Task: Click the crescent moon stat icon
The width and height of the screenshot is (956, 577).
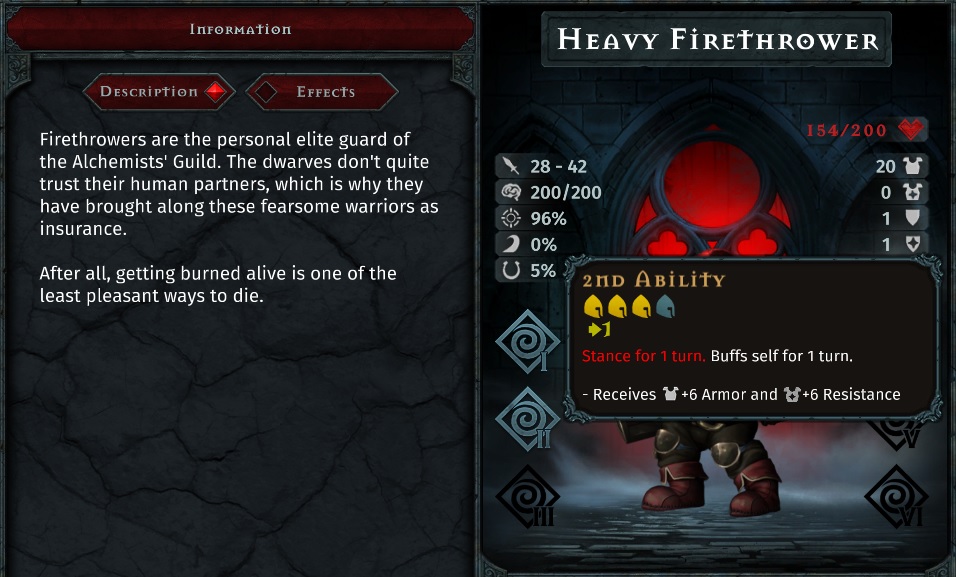Action: point(510,245)
